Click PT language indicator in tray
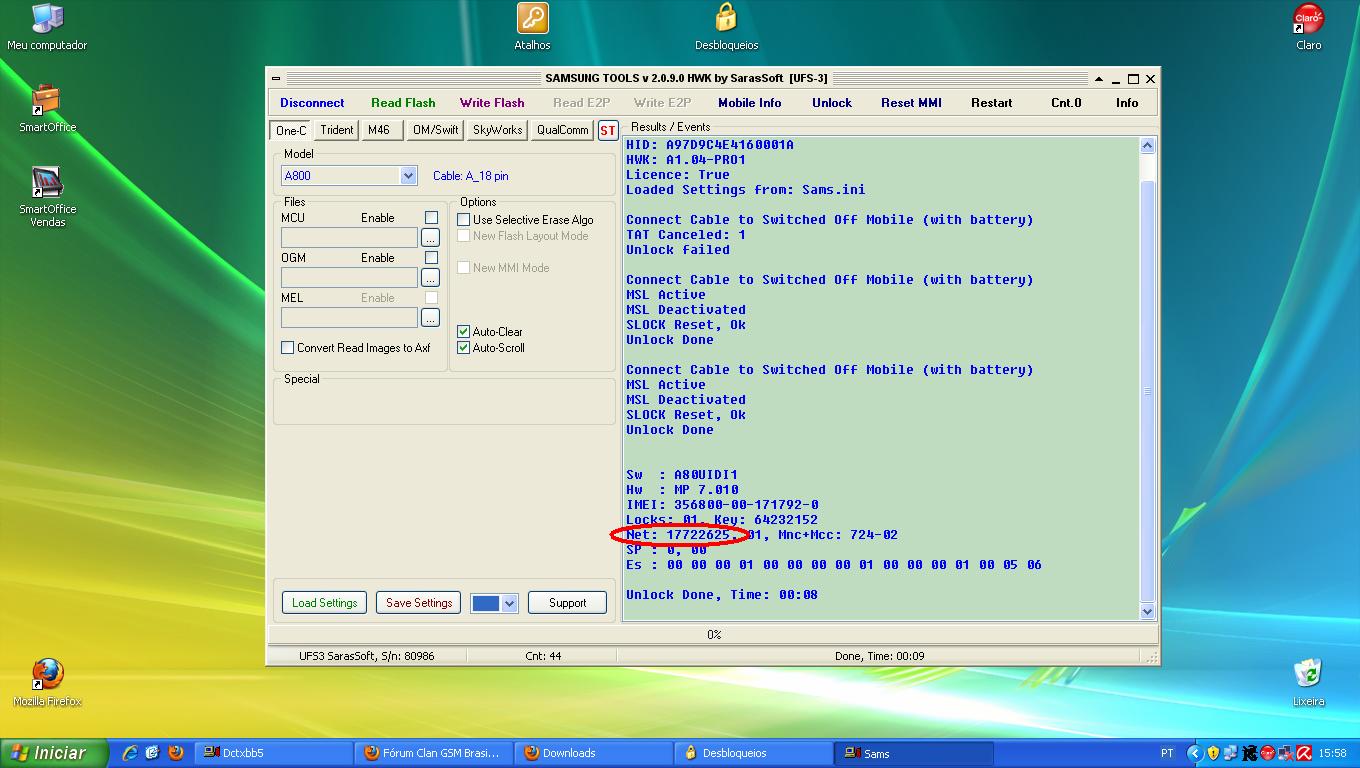Viewport: 1360px width, 768px height. (1167, 753)
